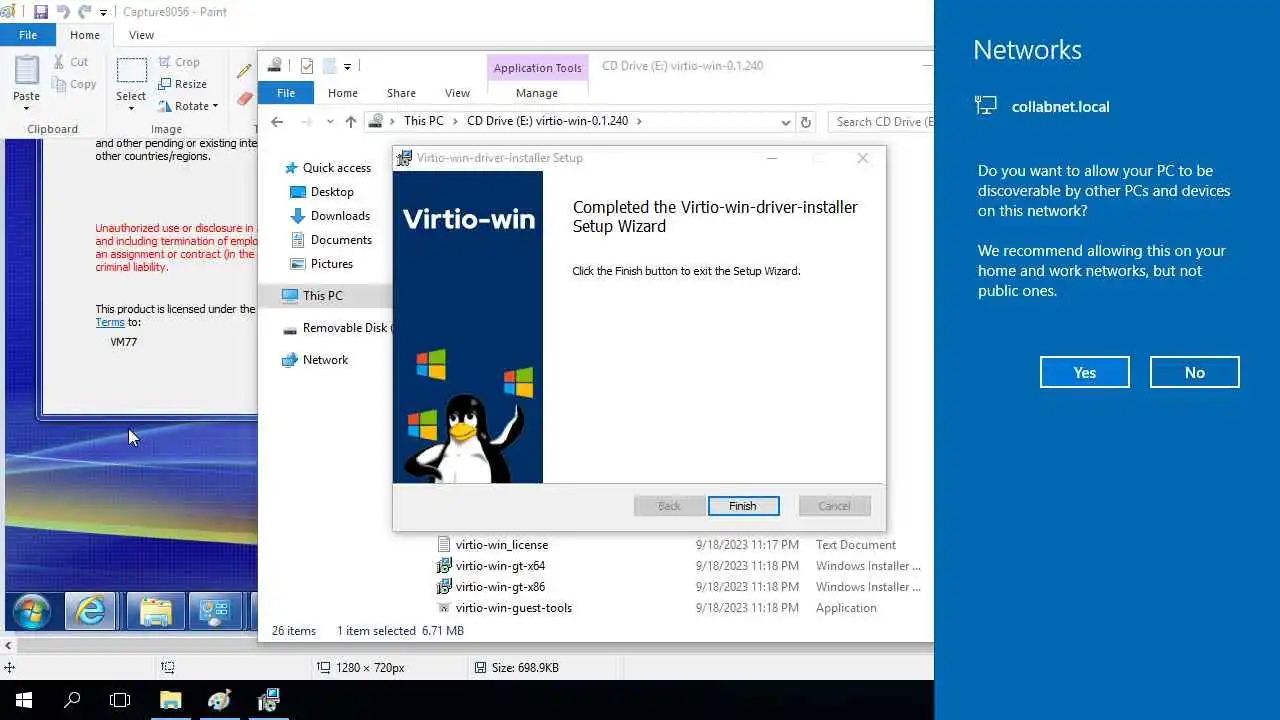Click the Terms link in the Paint image
1280x720 pixels.
pyautogui.click(x=110, y=323)
